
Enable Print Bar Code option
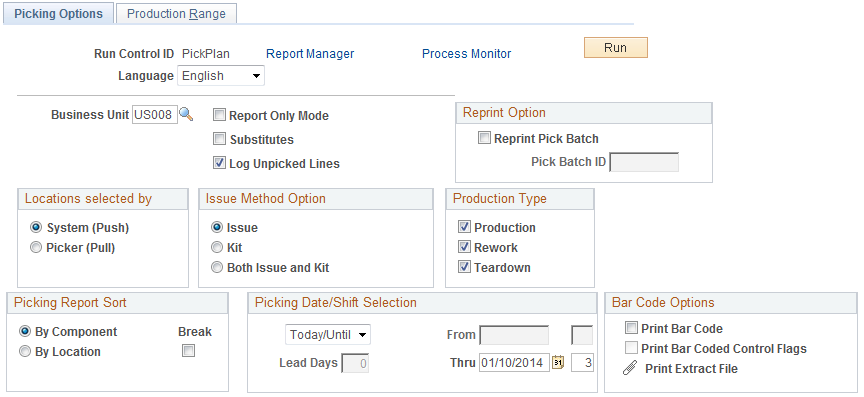point(631,328)
